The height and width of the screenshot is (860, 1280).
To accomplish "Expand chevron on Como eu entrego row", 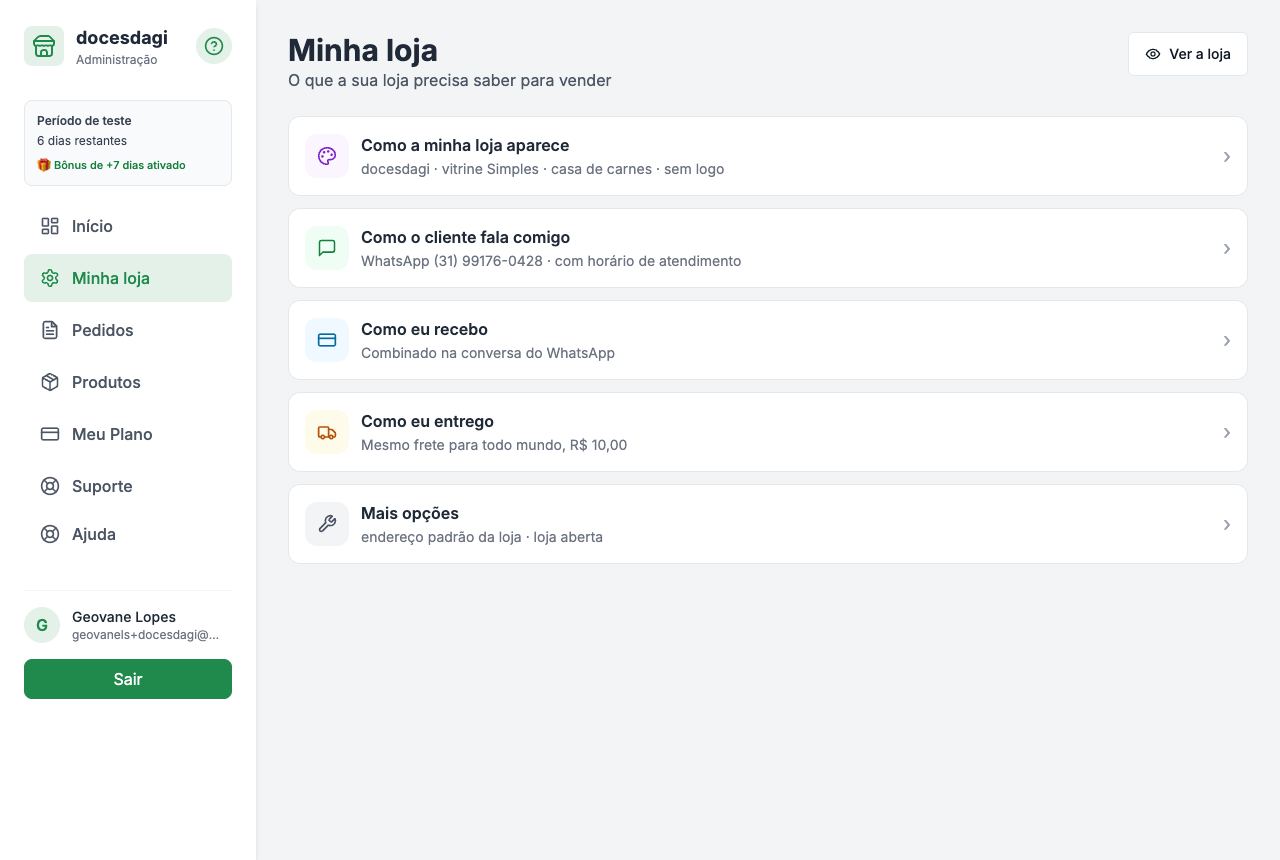I will [1227, 432].
